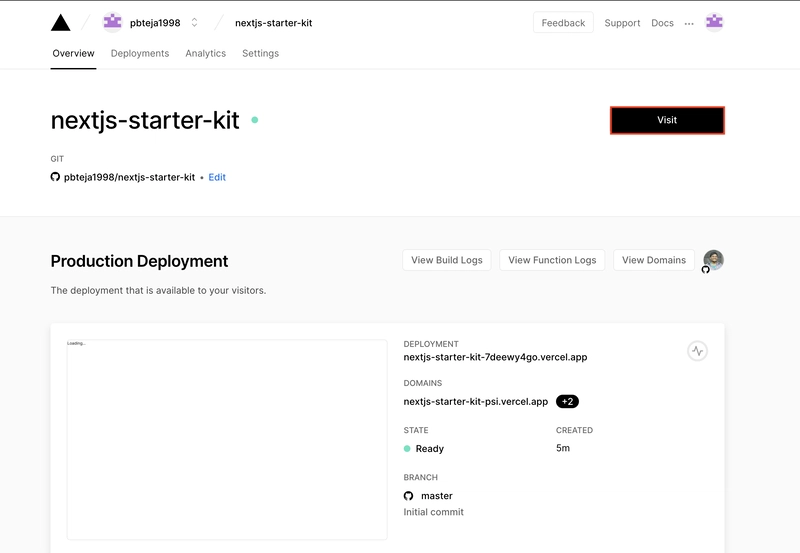Switch to the Overview tab
The height and width of the screenshot is (553, 800).
coord(73,53)
